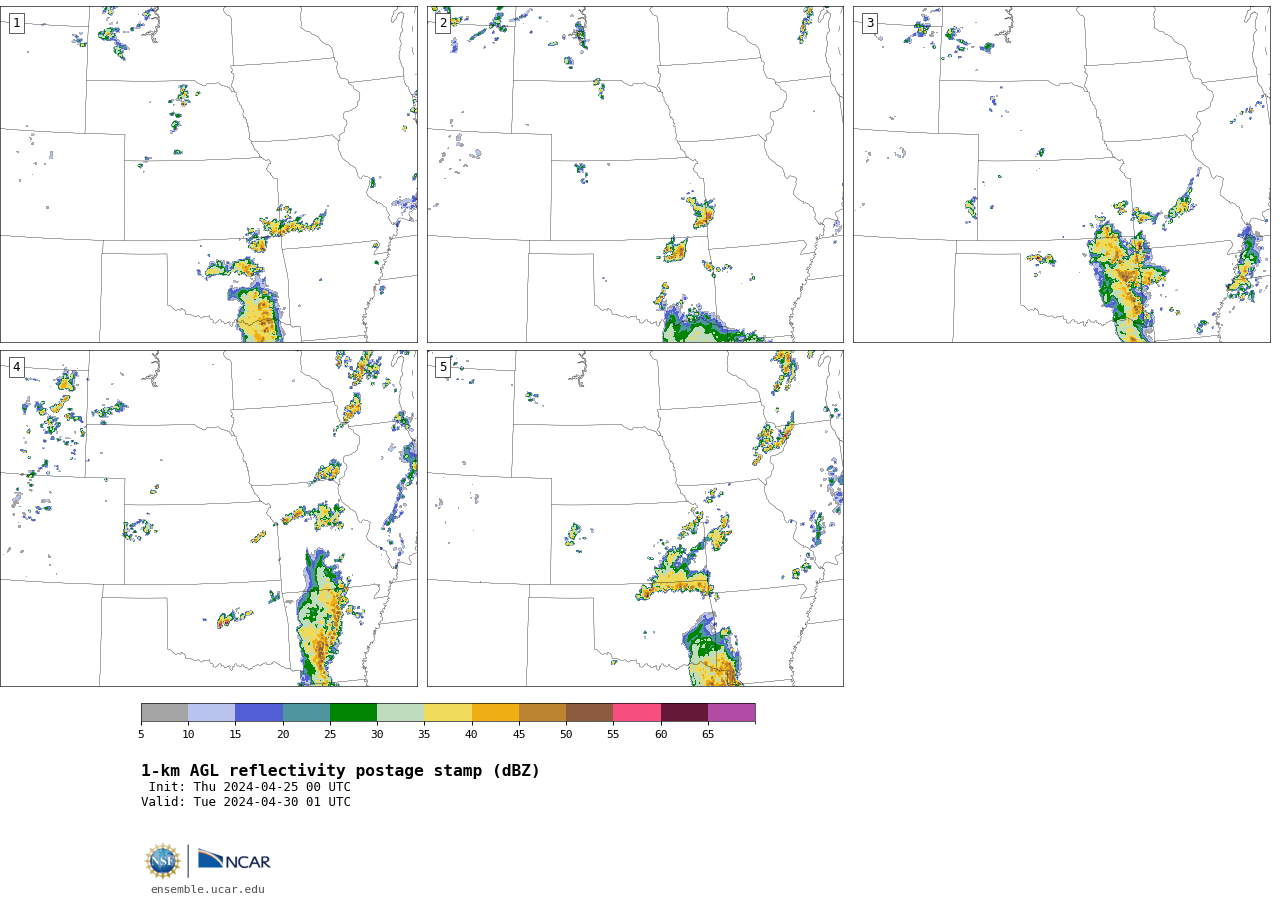Click the colorbar tick label 35
The image size is (1280, 901).
pyautogui.click(x=424, y=735)
